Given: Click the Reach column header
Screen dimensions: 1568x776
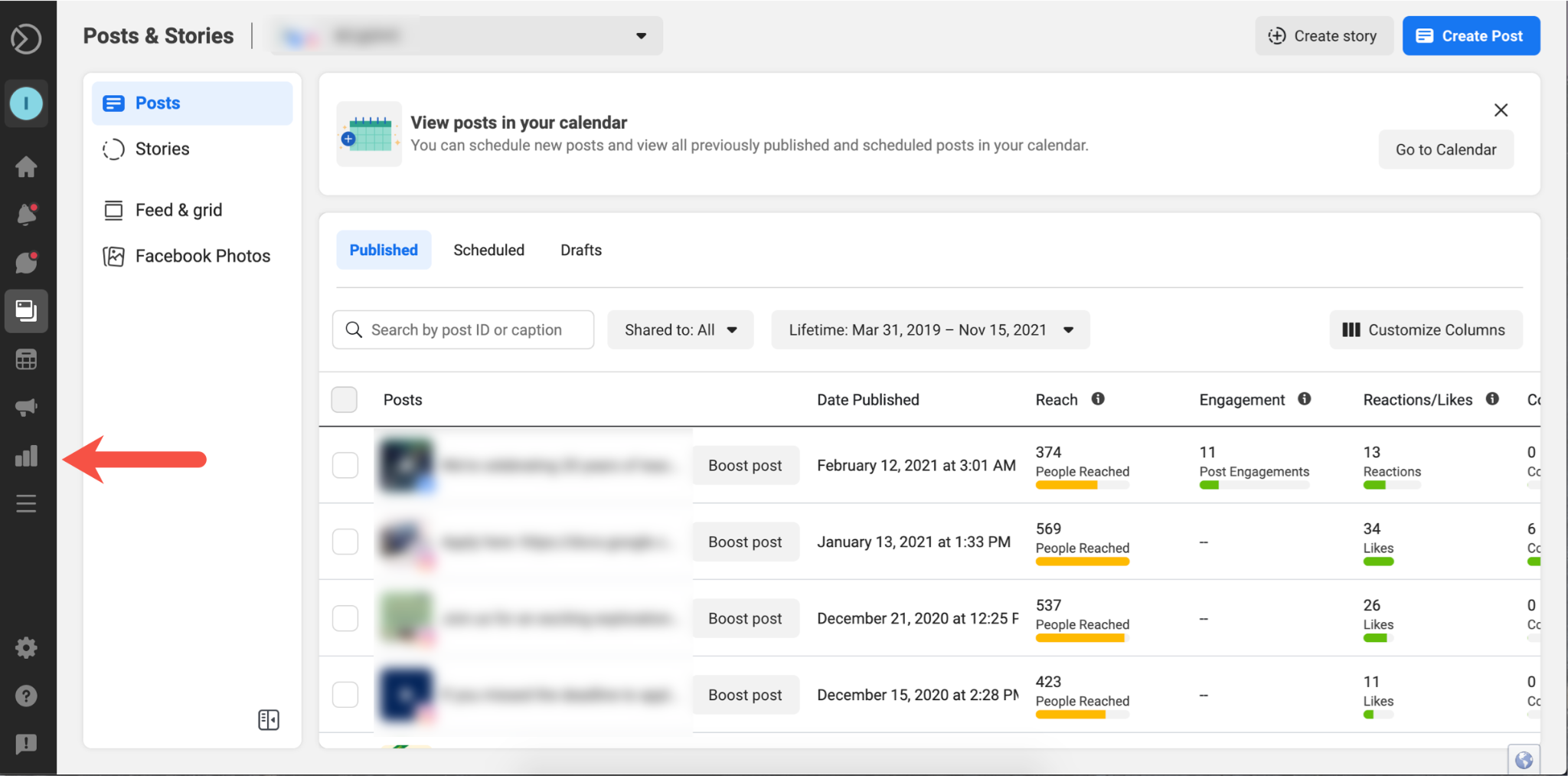Looking at the screenshot, I should click(1057, 400).
